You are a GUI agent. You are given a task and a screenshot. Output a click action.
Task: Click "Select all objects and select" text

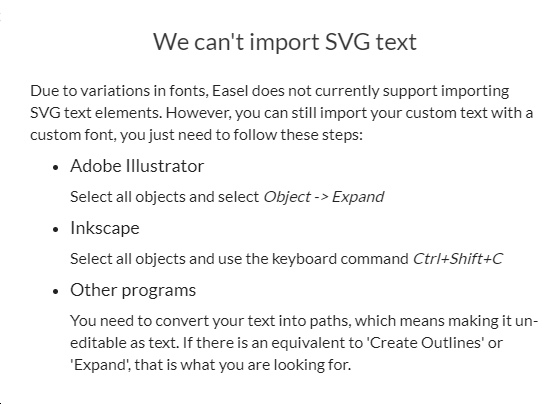coord(165,197)
